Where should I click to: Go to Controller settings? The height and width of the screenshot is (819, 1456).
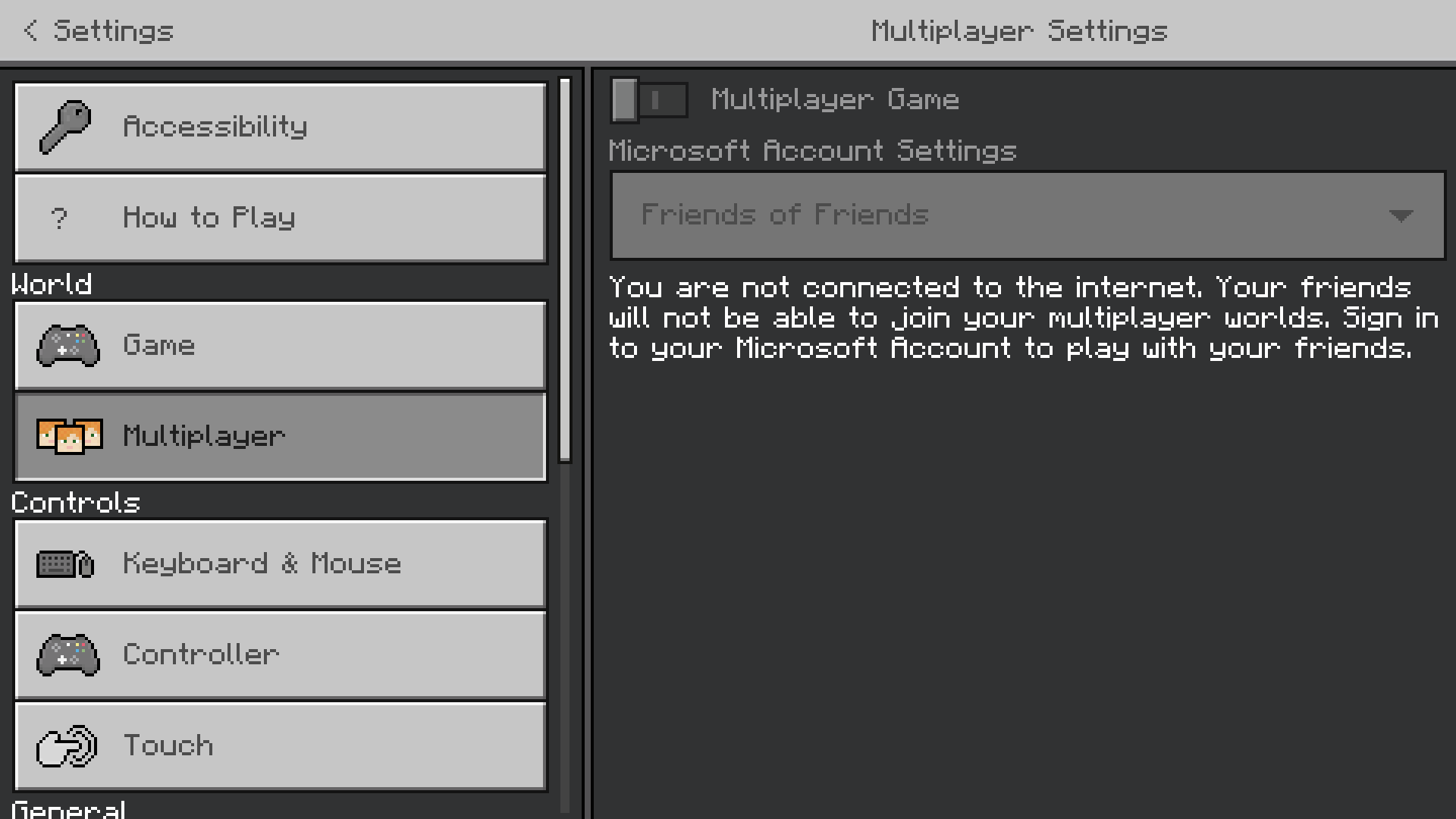(x=281, y=655)
